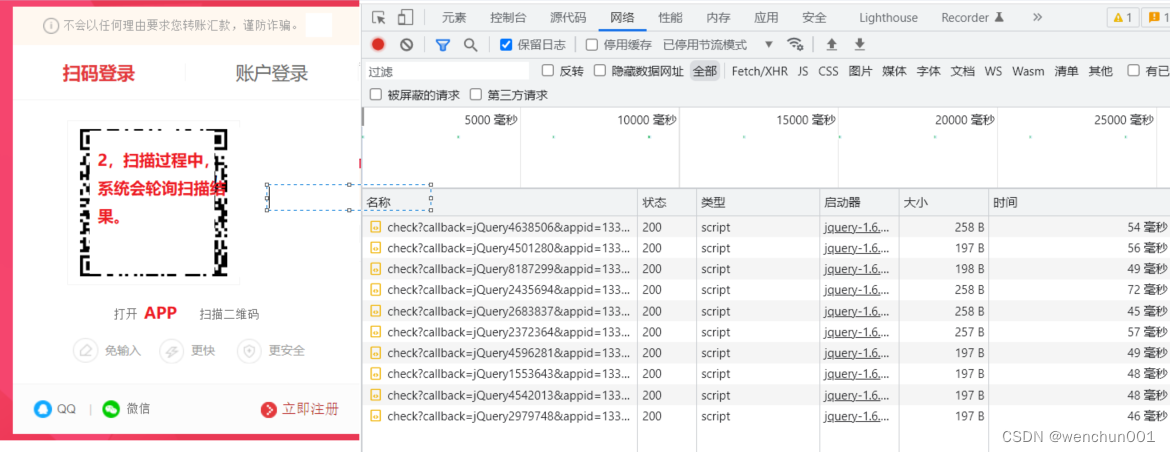Filter requests by WS type
The width and height of the screenshot is (1170, 452).
[x=993, y=71]
